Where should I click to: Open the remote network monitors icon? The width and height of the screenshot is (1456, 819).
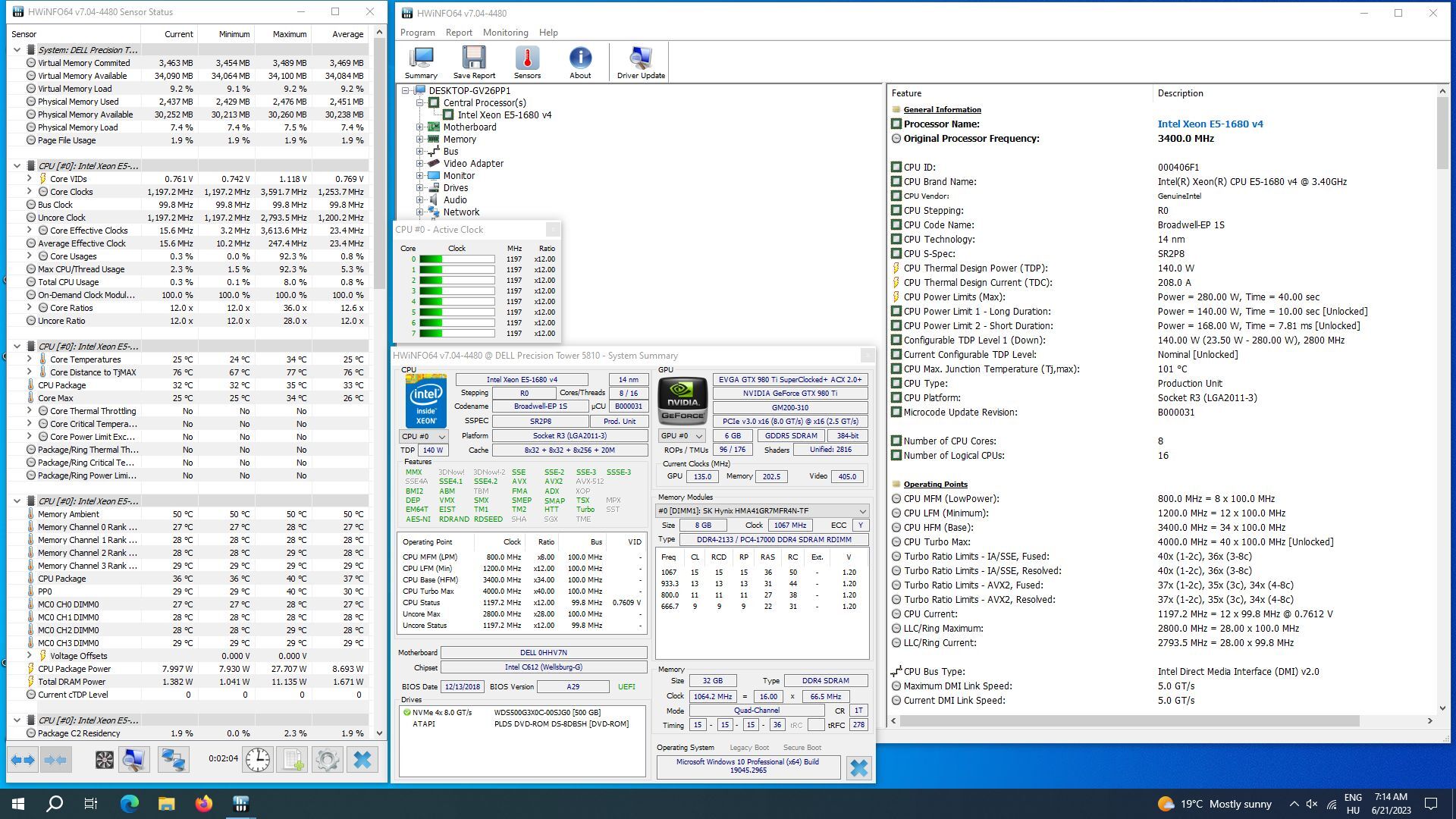click(173, 760)
